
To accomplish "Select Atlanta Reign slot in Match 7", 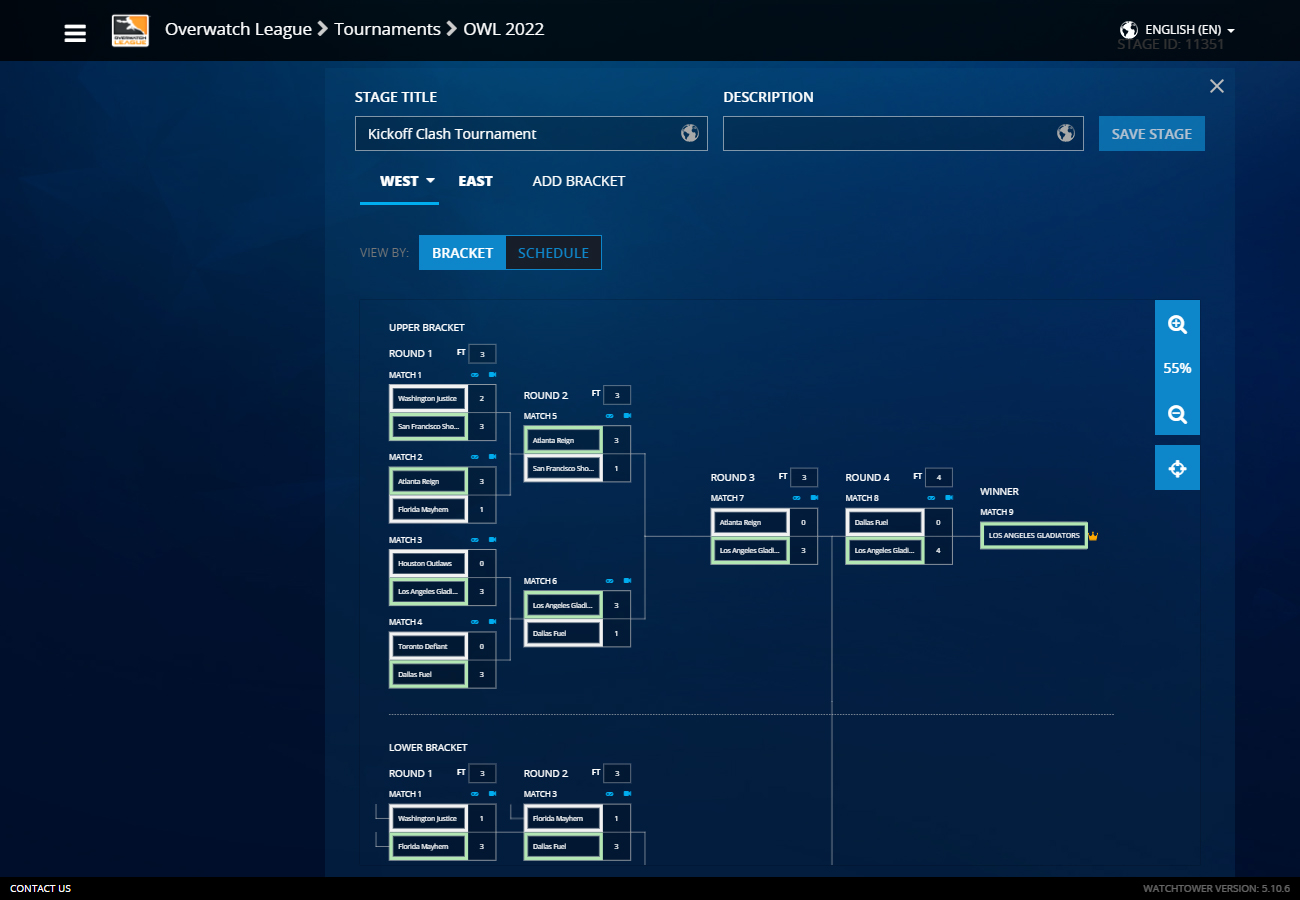I will click(x=750, y=522).
